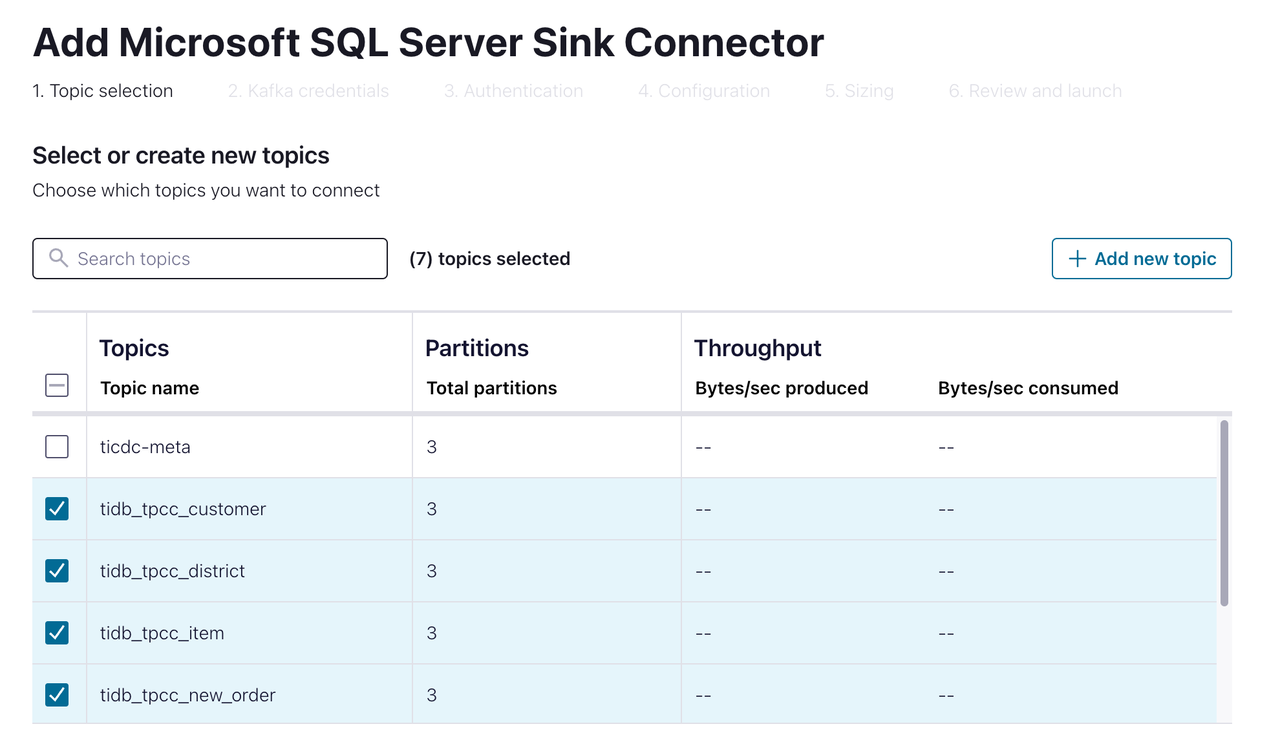Toggle the select-all topics header checkbox
Screen dimensions: 1280x755
click(x=57, y=385)
